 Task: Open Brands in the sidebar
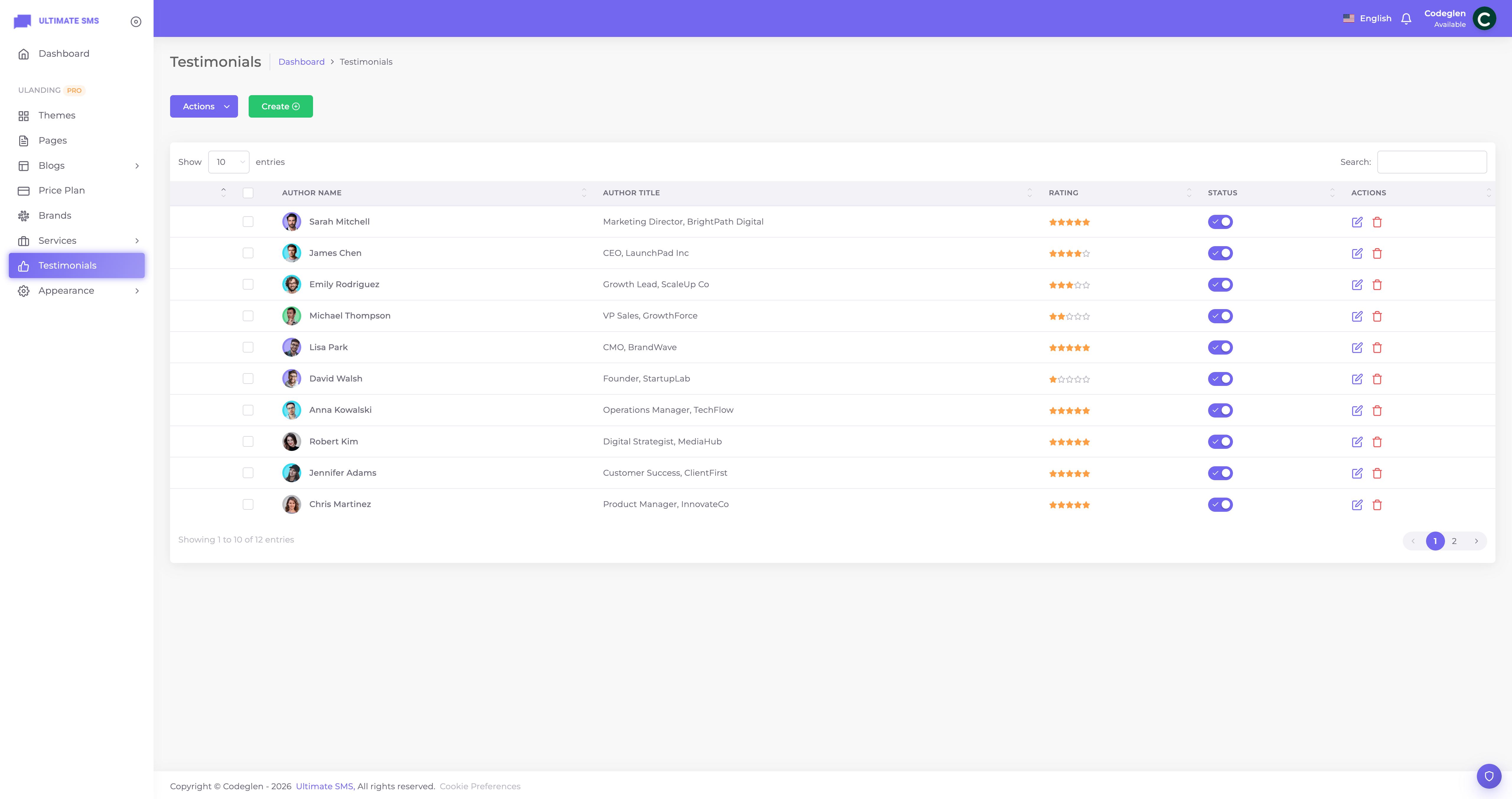pyautogui.click(x=77, y=216)
